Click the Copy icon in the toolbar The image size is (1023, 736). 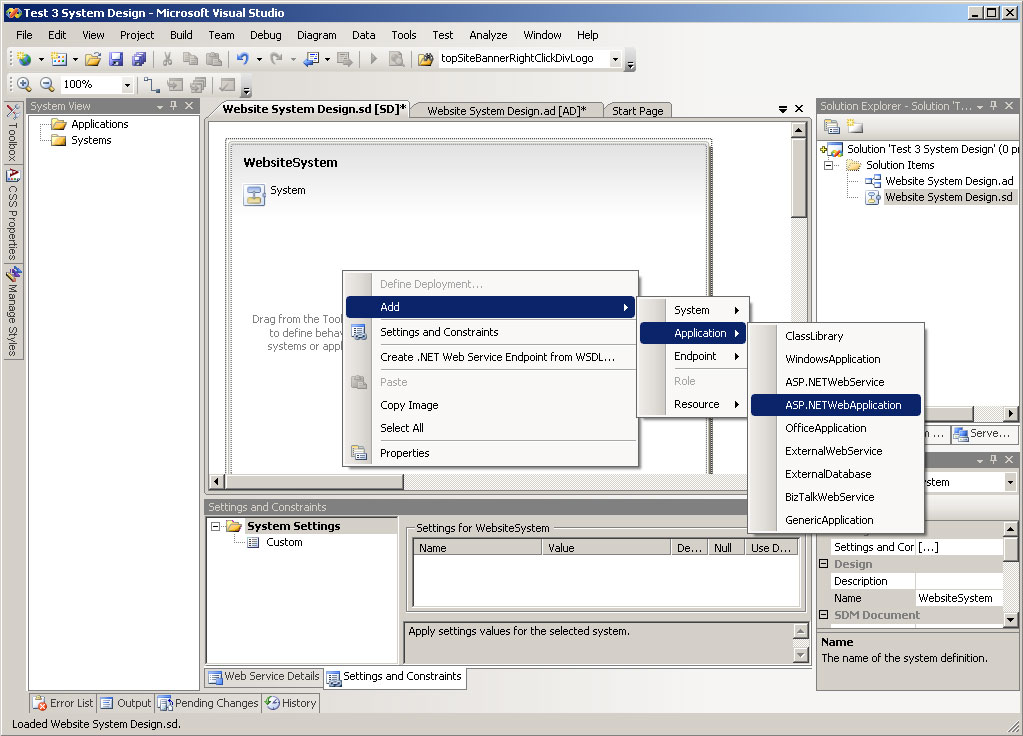pyautogui.click(x=191, y=59)
